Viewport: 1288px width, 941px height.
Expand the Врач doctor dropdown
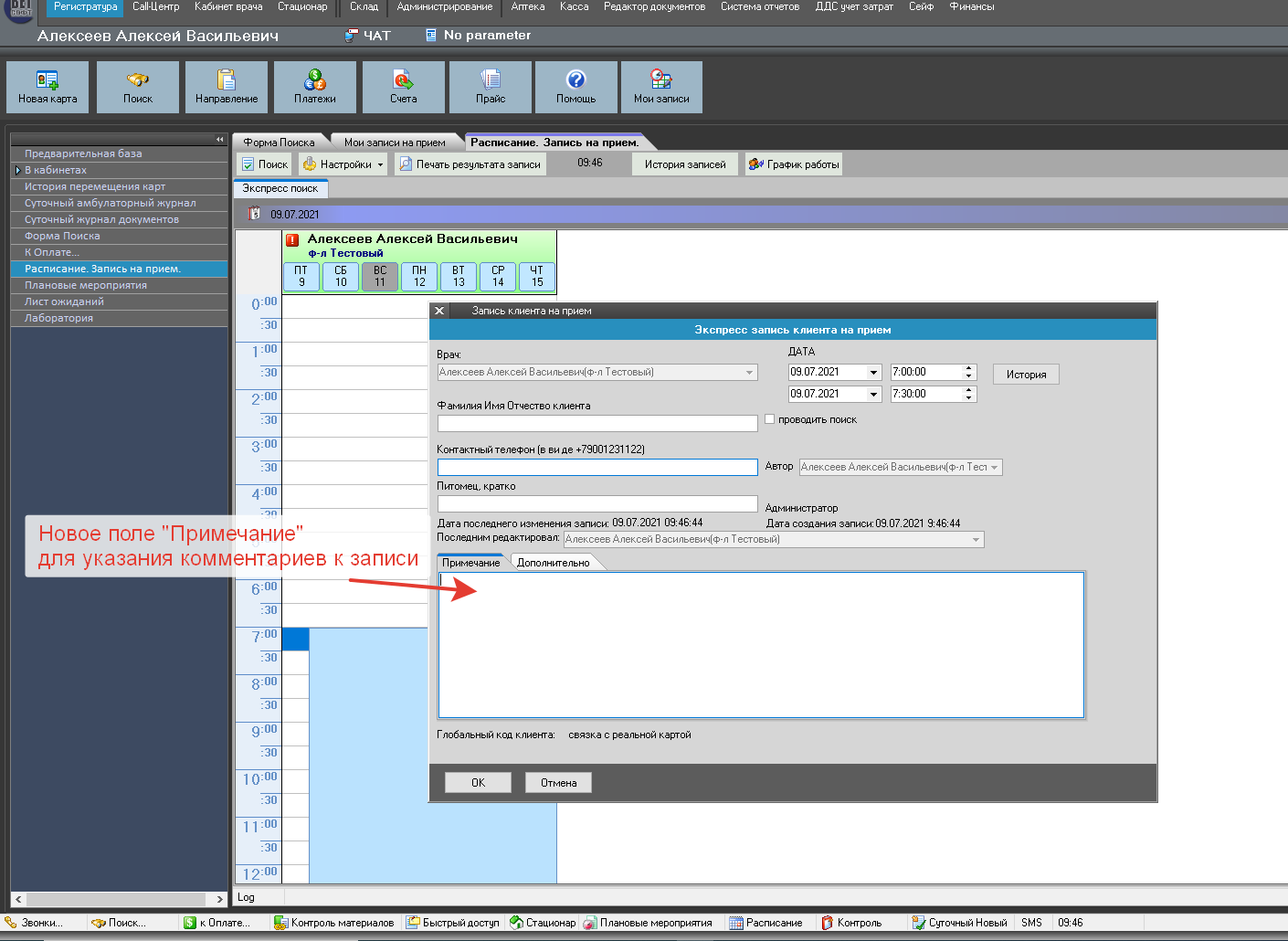coord(749,373)
